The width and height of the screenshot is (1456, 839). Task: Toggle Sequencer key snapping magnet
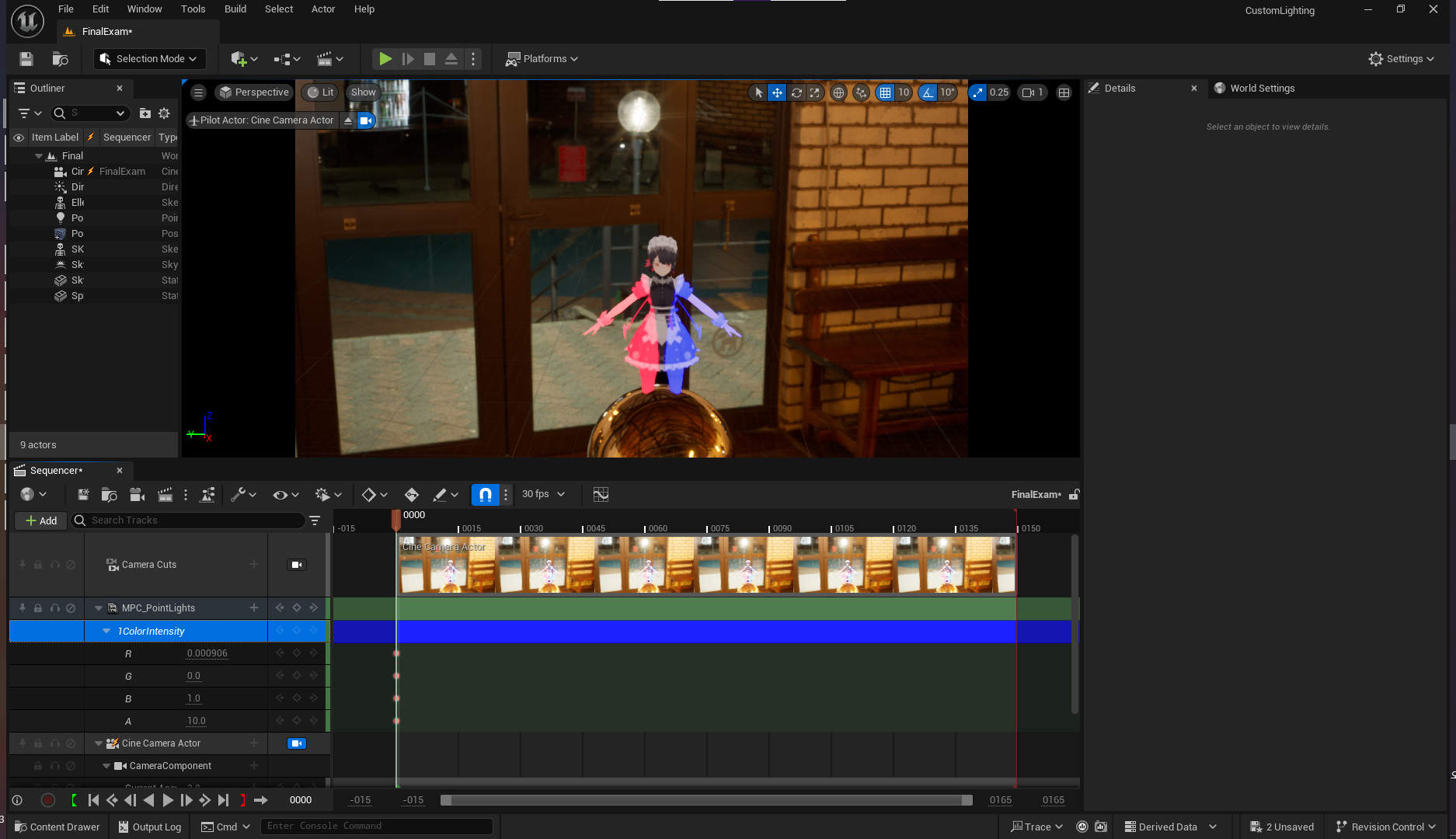pyautogui.click(x=485, y=494)
